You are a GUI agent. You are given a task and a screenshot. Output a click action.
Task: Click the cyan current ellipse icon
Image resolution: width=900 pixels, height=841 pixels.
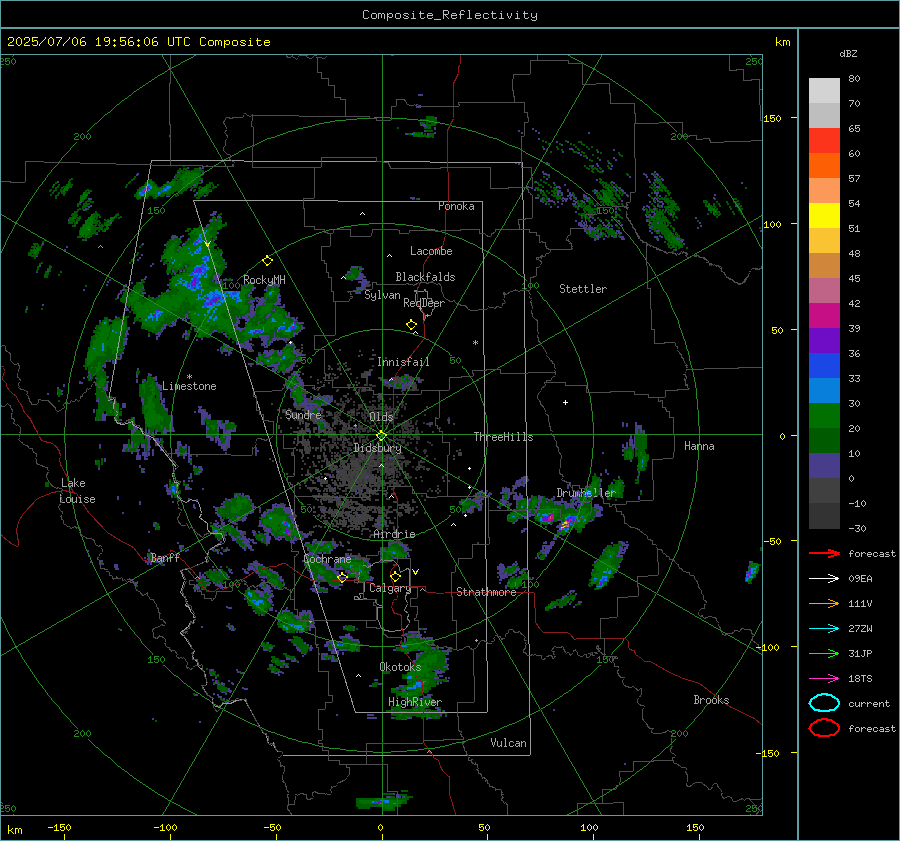pyautogui.click(x=824, y=703)
